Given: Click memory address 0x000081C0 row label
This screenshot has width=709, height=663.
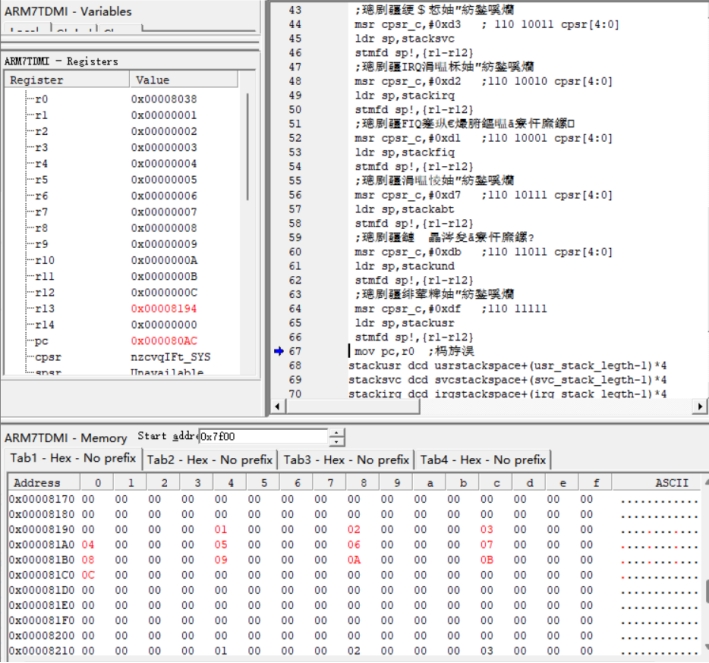Looking at the screenshot, I should [42, 575].
